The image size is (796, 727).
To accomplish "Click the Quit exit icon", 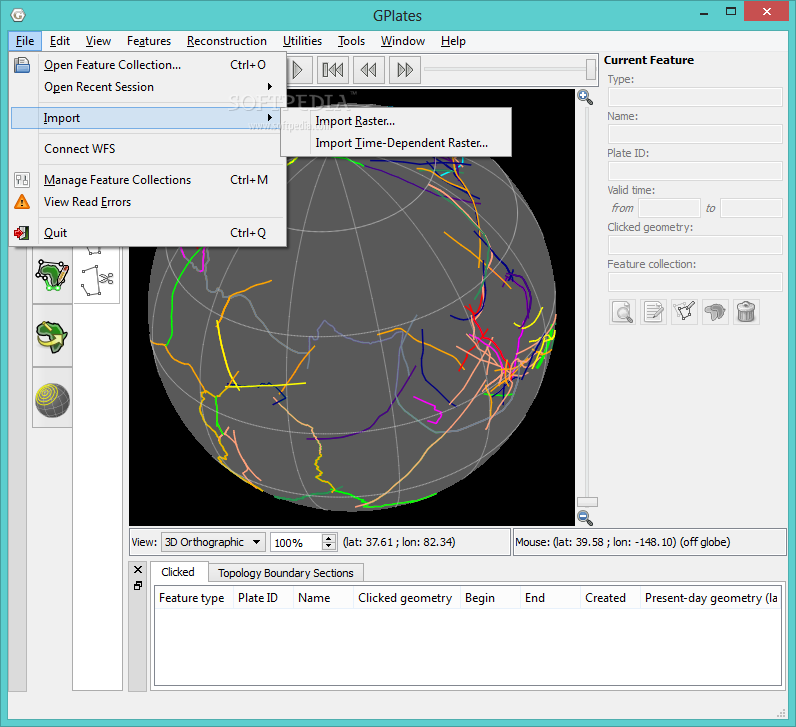I will point(22,233).
